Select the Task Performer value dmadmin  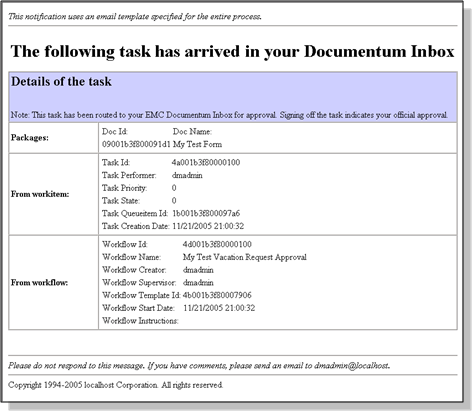[x=187, y=175]
